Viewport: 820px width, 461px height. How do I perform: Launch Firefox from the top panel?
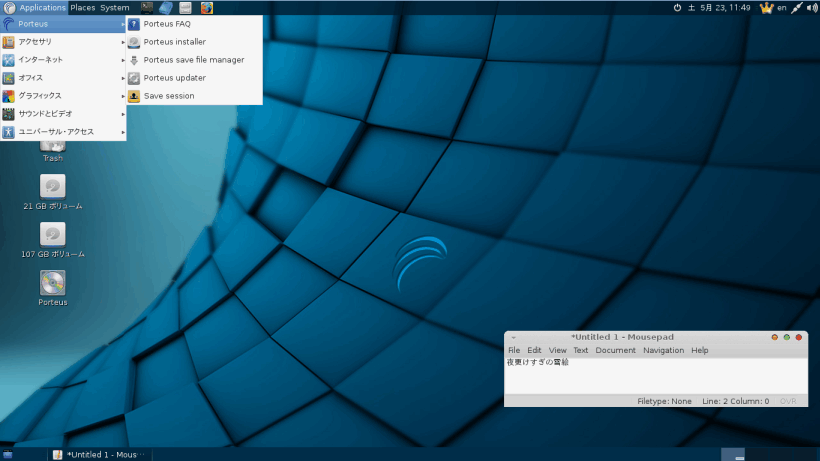point(207,7)
